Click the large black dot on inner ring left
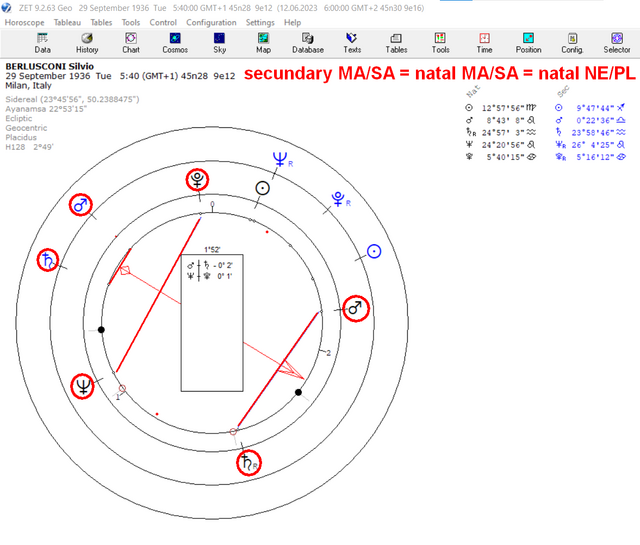This screenshot has height=545, width=640. coord(101,329)
